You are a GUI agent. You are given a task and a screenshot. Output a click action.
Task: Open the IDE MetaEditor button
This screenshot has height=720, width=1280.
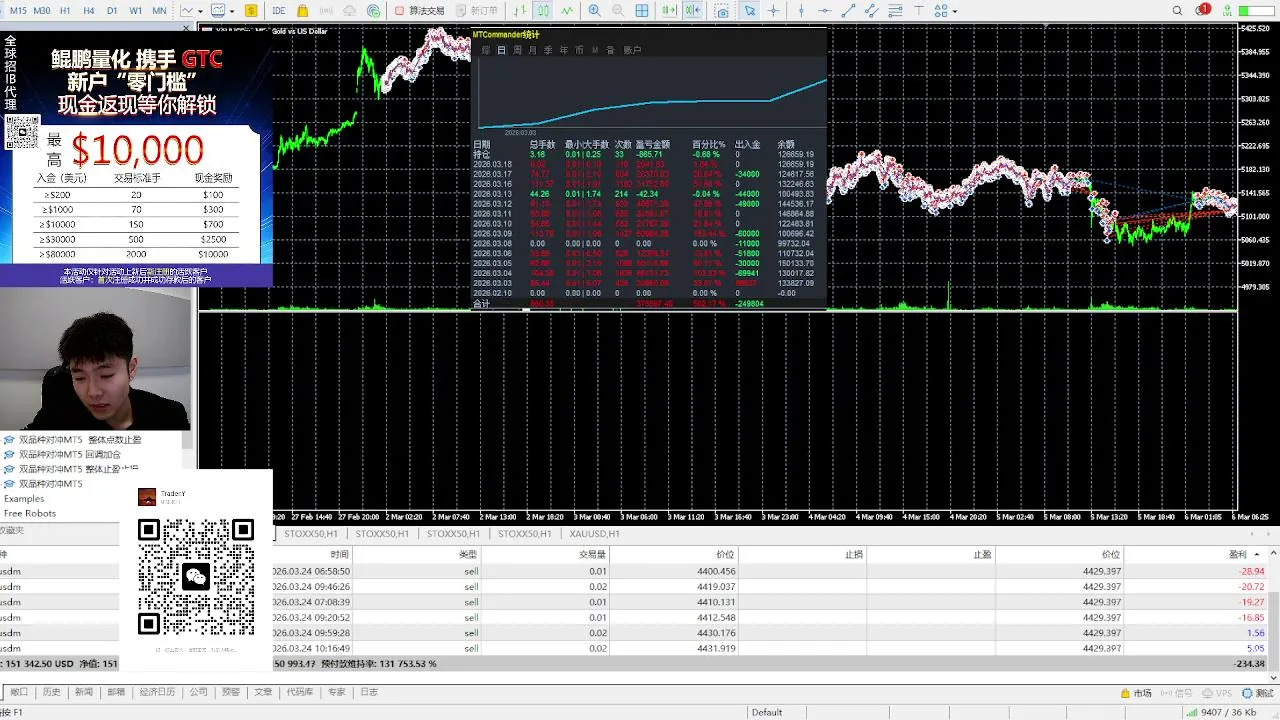[279, 10]
